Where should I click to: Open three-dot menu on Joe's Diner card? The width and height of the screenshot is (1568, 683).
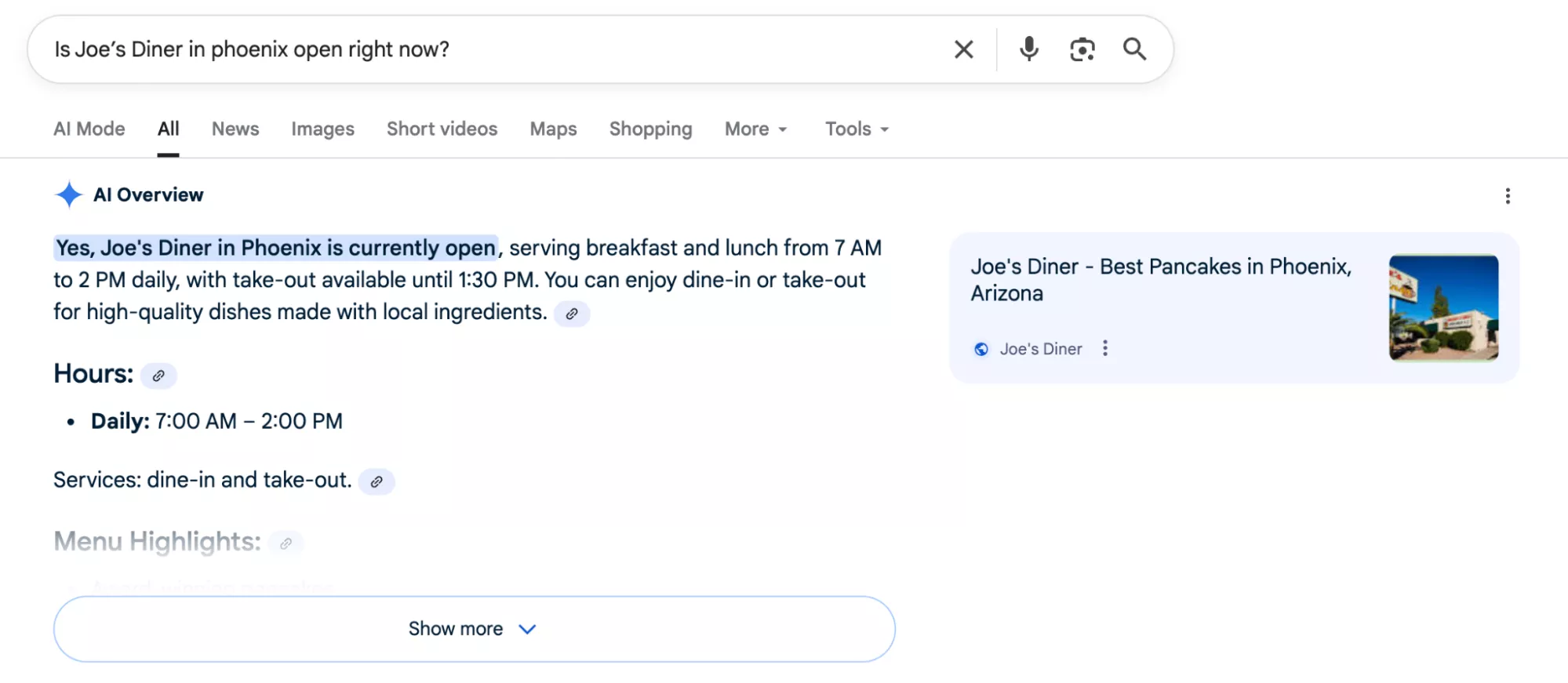point(1104,348)
